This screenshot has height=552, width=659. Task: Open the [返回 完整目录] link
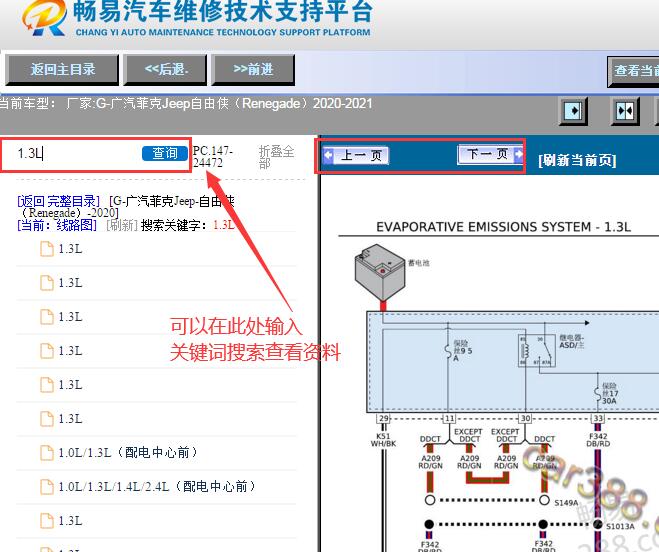coord(58,201)
